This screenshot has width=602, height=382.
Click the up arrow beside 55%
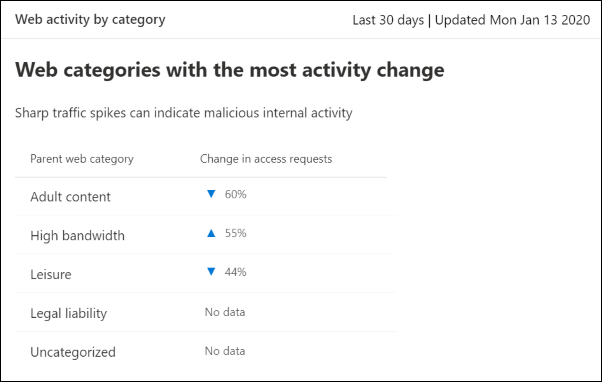(x=211, y=233)
